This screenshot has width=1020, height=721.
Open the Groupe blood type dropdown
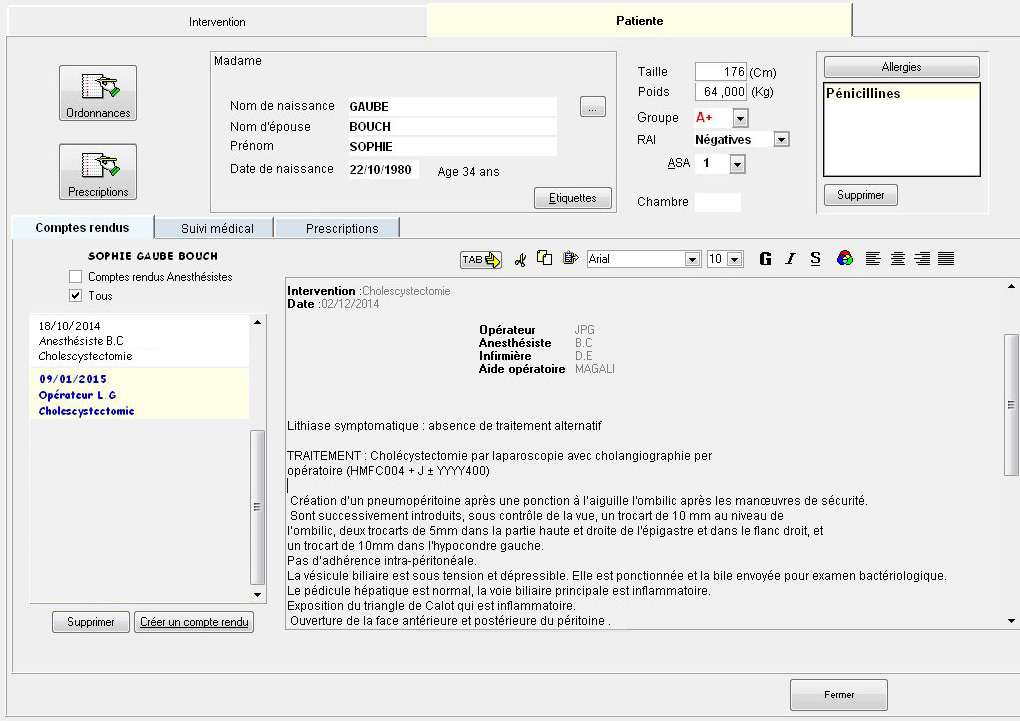click(740, 118)
